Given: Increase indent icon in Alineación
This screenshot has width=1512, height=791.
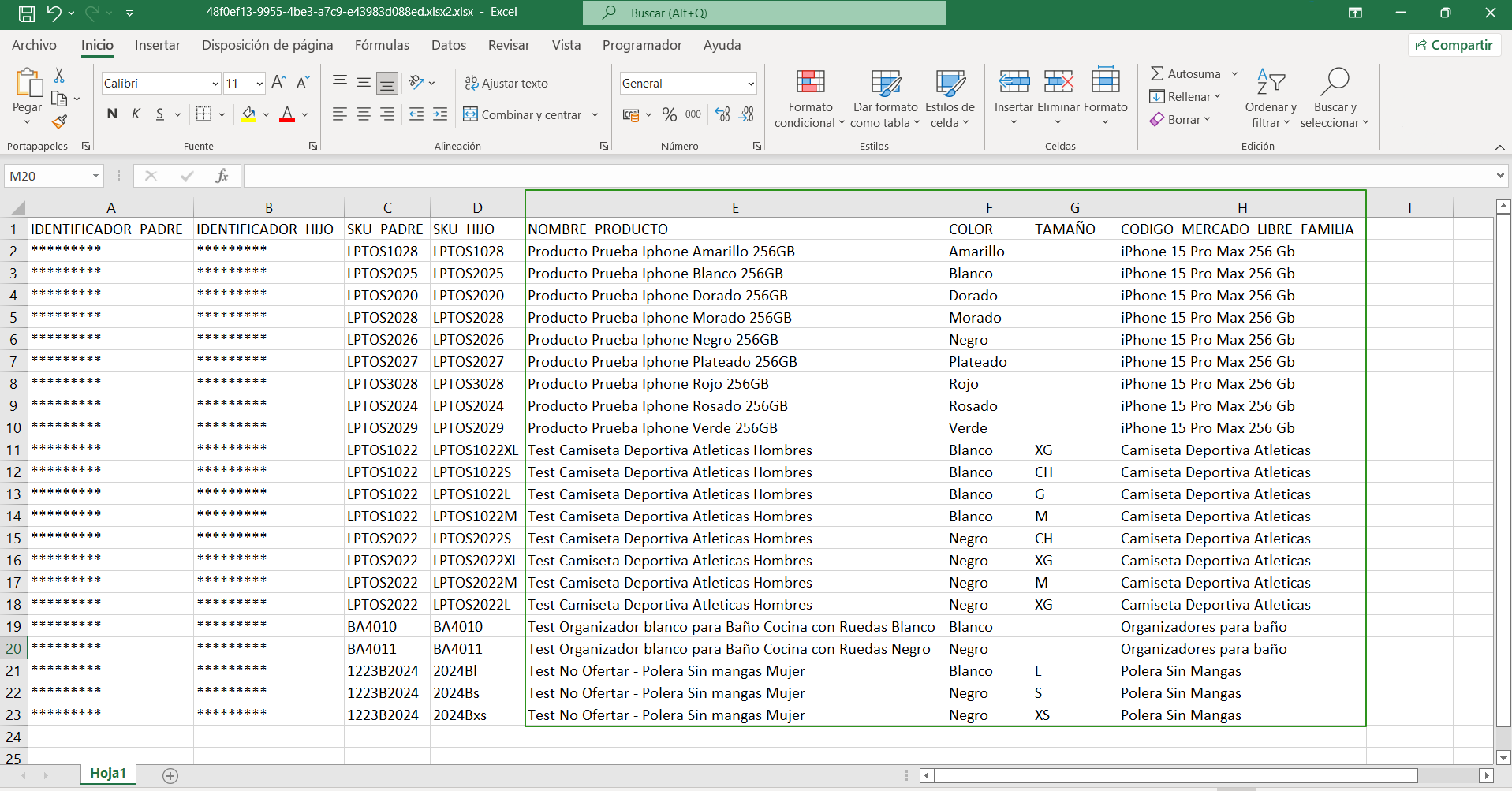Looking at the screenshot, I should tap(440, 114).
